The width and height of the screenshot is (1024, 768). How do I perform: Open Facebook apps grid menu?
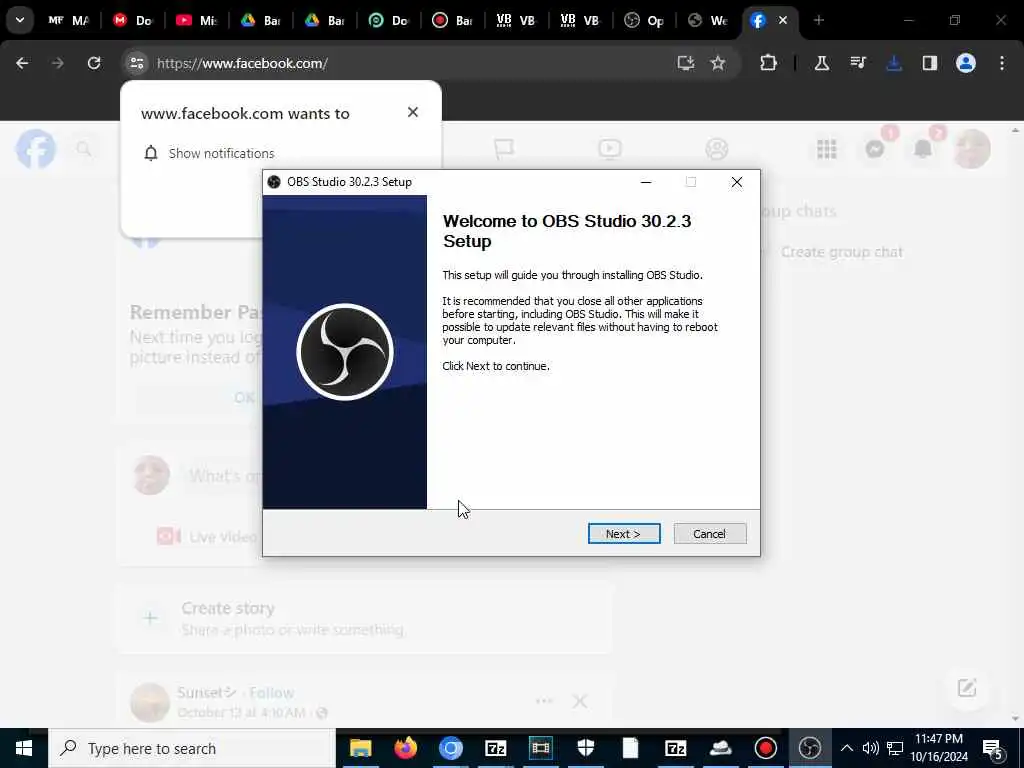click(827, 149)
